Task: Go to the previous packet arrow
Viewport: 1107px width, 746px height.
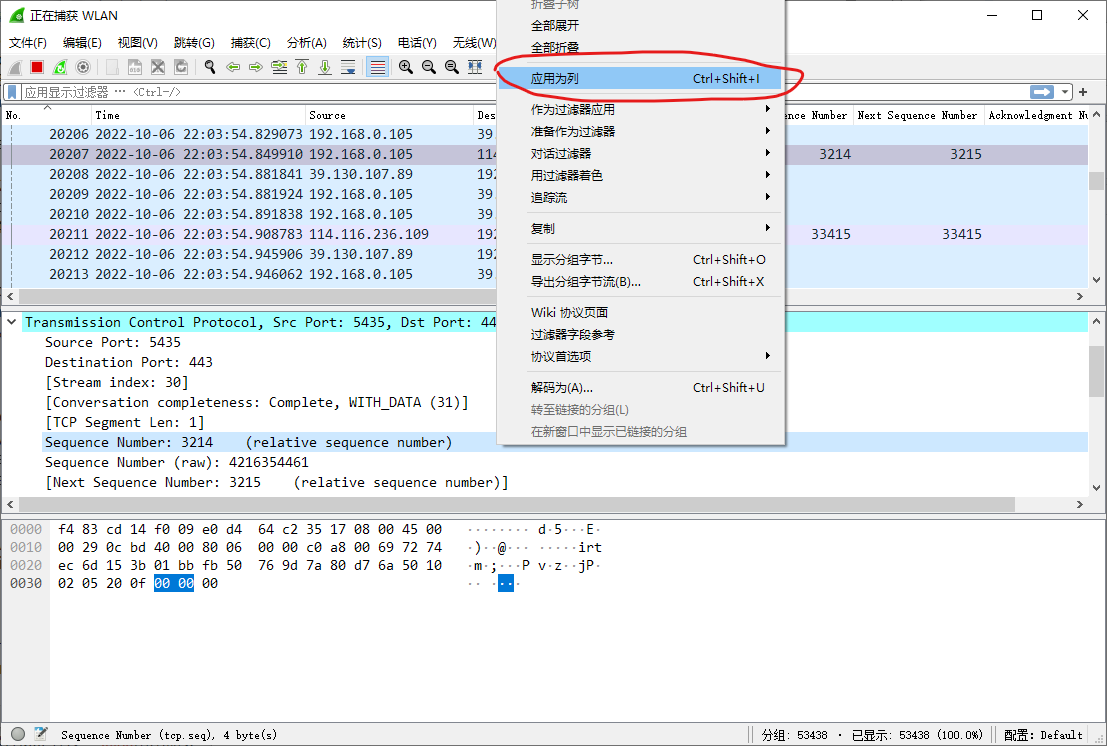Action: coord(233,67)
